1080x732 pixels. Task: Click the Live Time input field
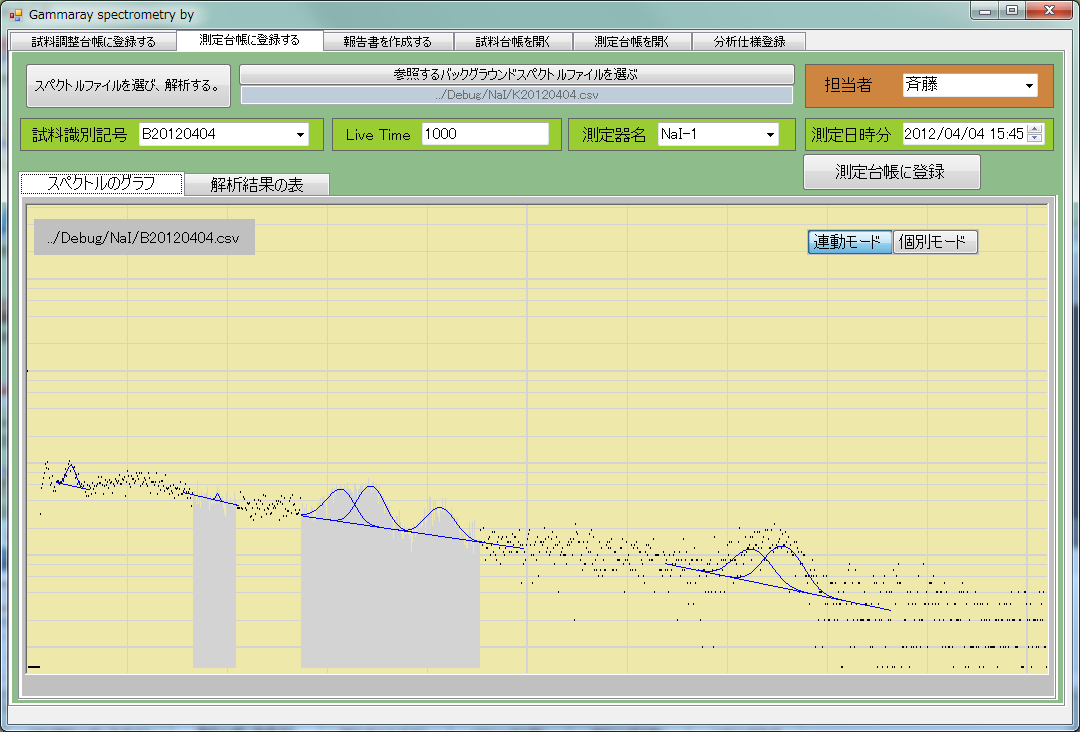pos(485,135)
